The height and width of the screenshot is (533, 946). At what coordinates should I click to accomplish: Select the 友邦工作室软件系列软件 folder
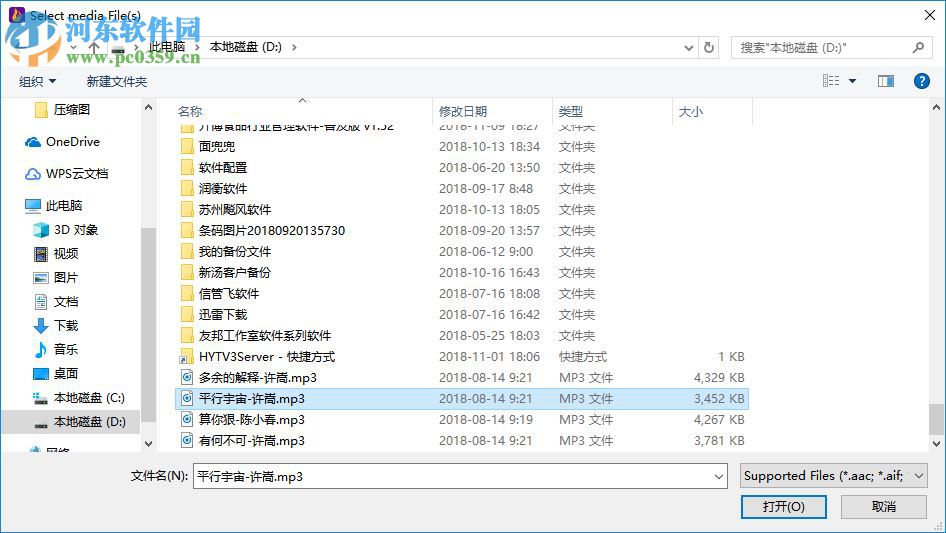tap(265, 336)
